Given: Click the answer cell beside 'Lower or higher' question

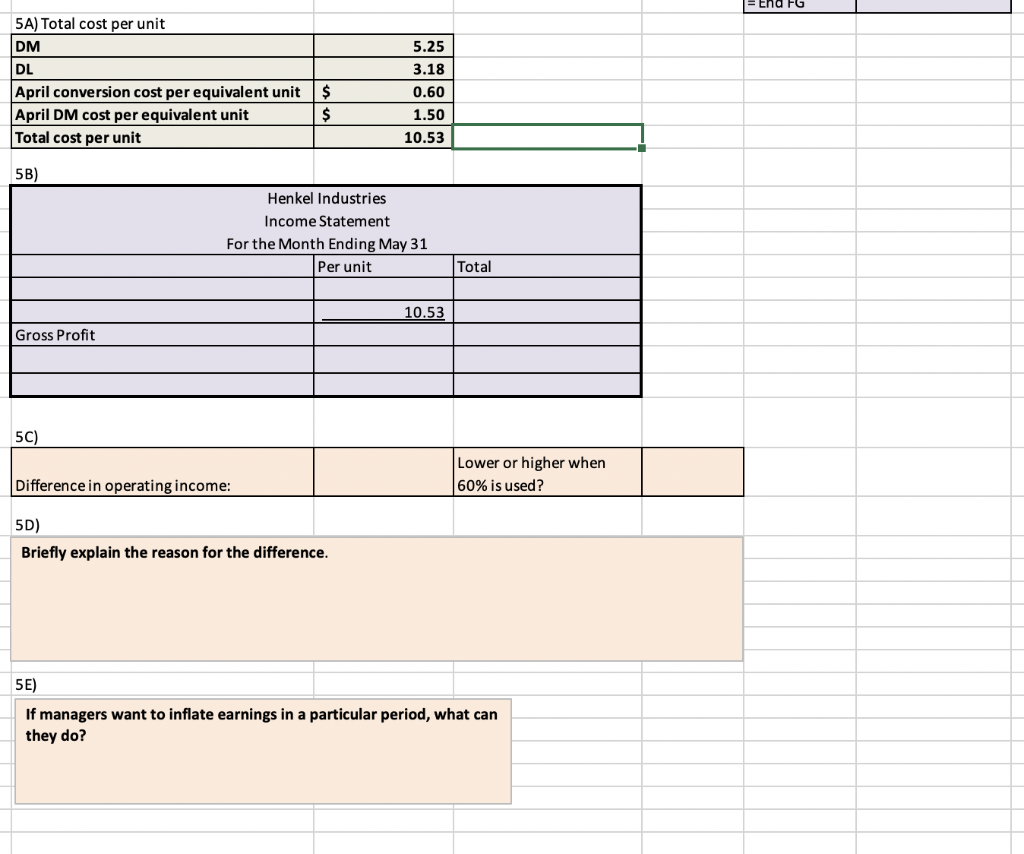Looking at the screenshot, I should click(692, 472).
